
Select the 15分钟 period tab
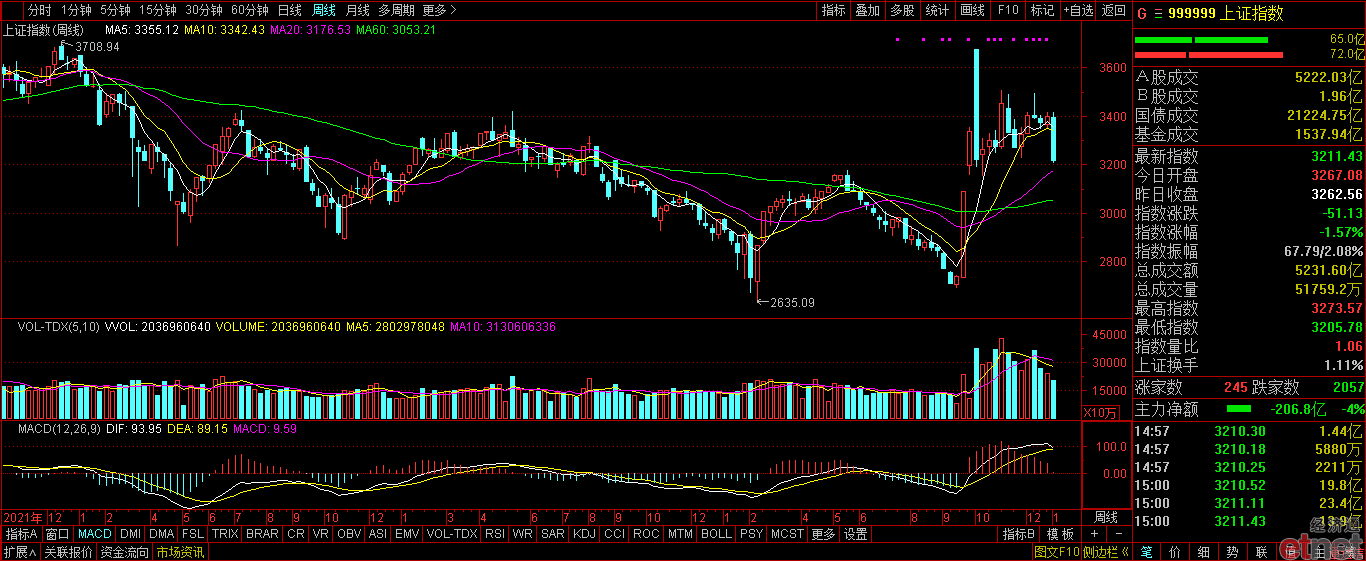pyautogui.click(x=160, y=10)
